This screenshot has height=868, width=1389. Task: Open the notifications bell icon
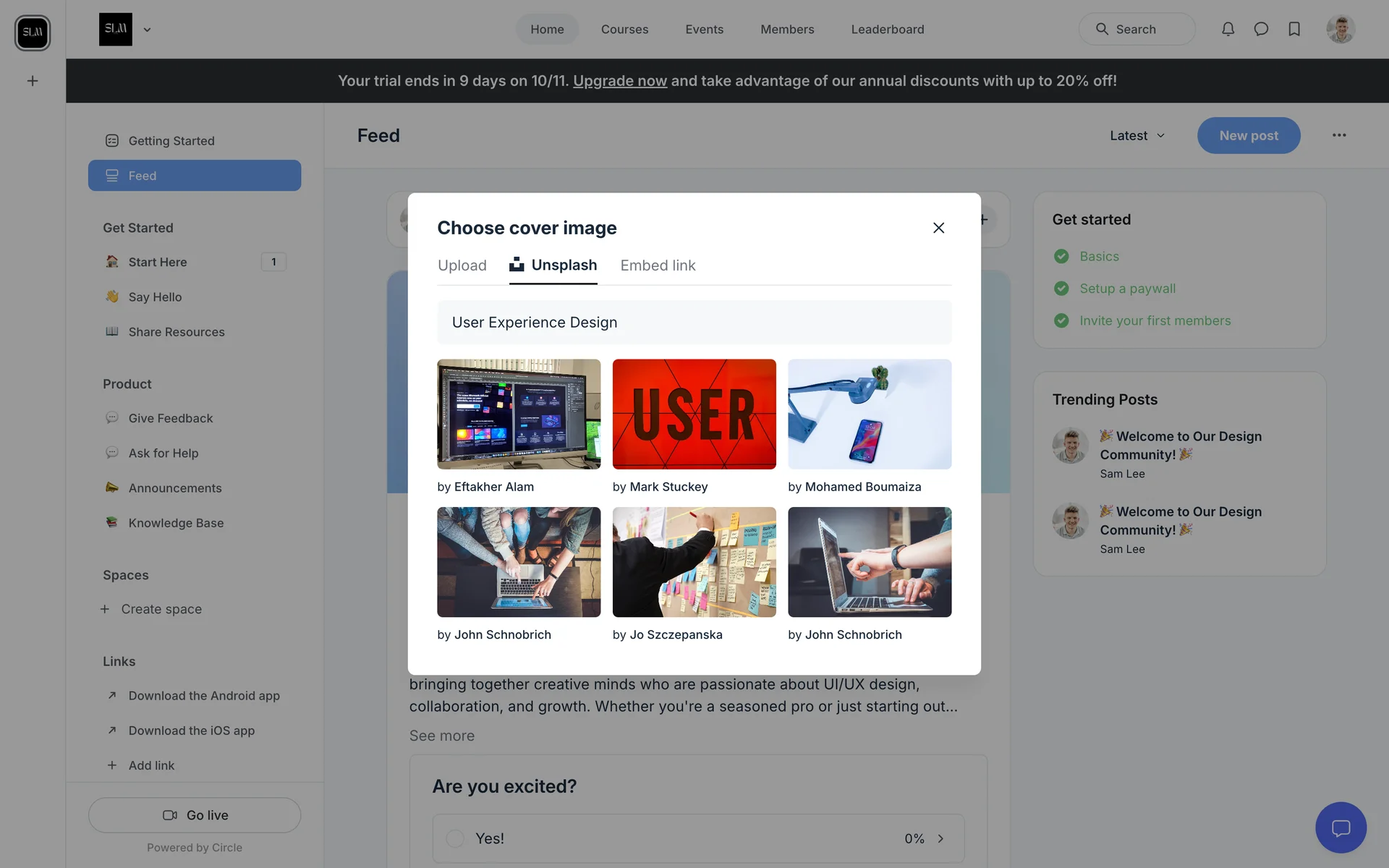1228,29
